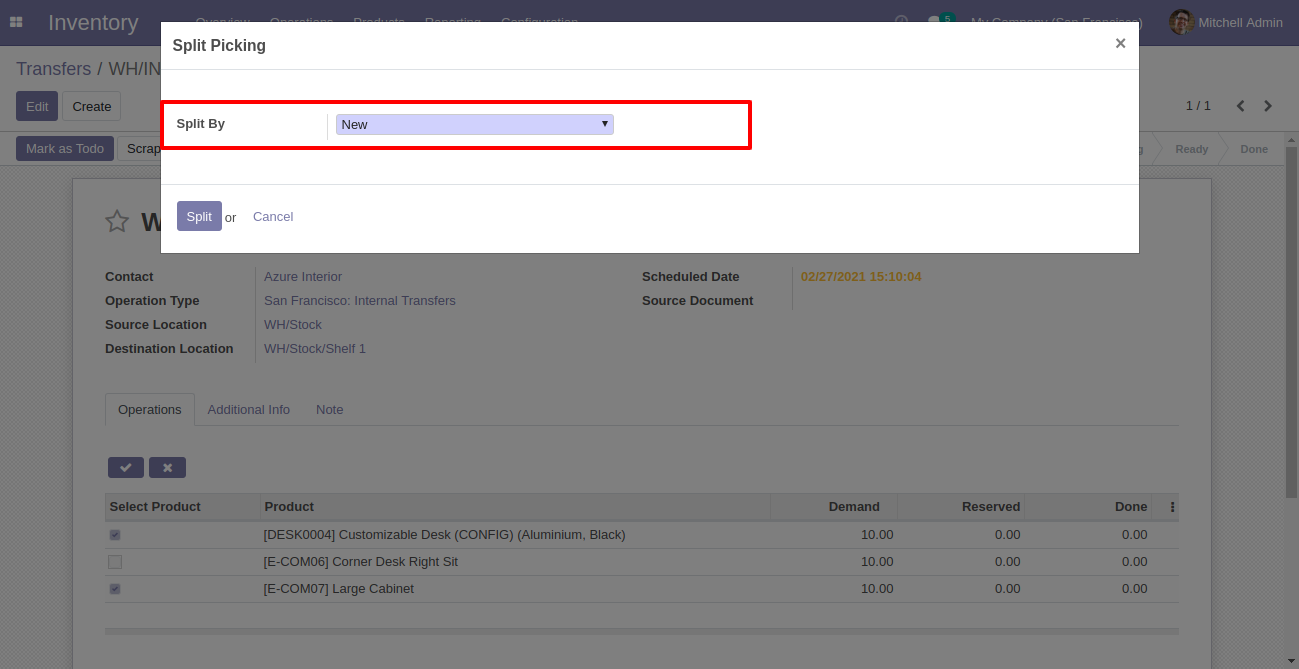Click the horizontal scrollbar under the table
The image size is (1299, 669).
(641, 631)
